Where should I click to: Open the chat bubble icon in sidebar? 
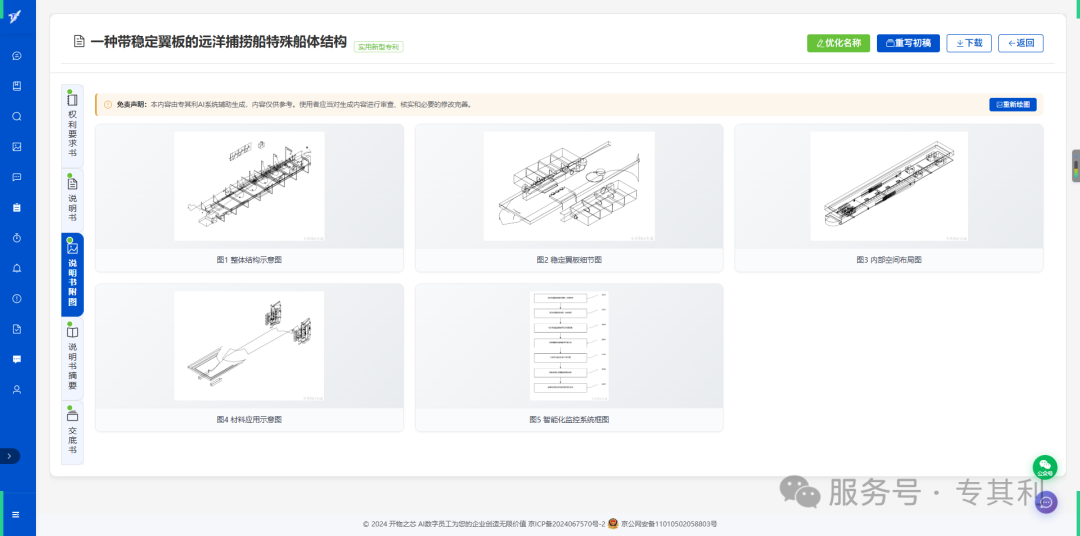coord(17,56)
